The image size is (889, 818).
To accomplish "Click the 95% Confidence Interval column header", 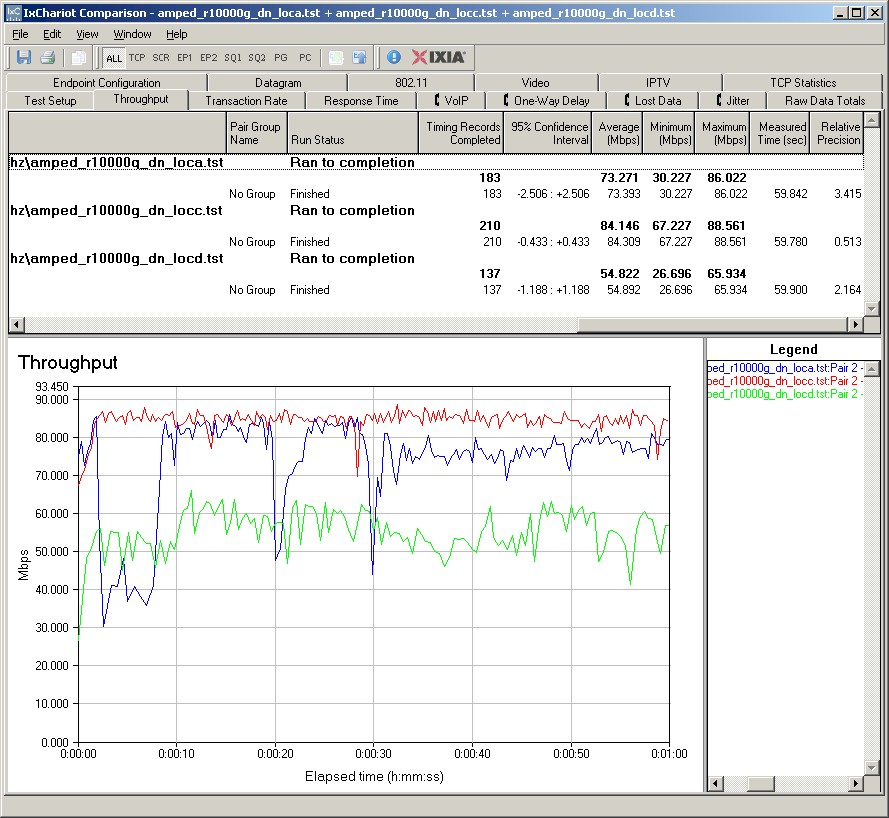I will pyautogui.click(x=548, y=133).
